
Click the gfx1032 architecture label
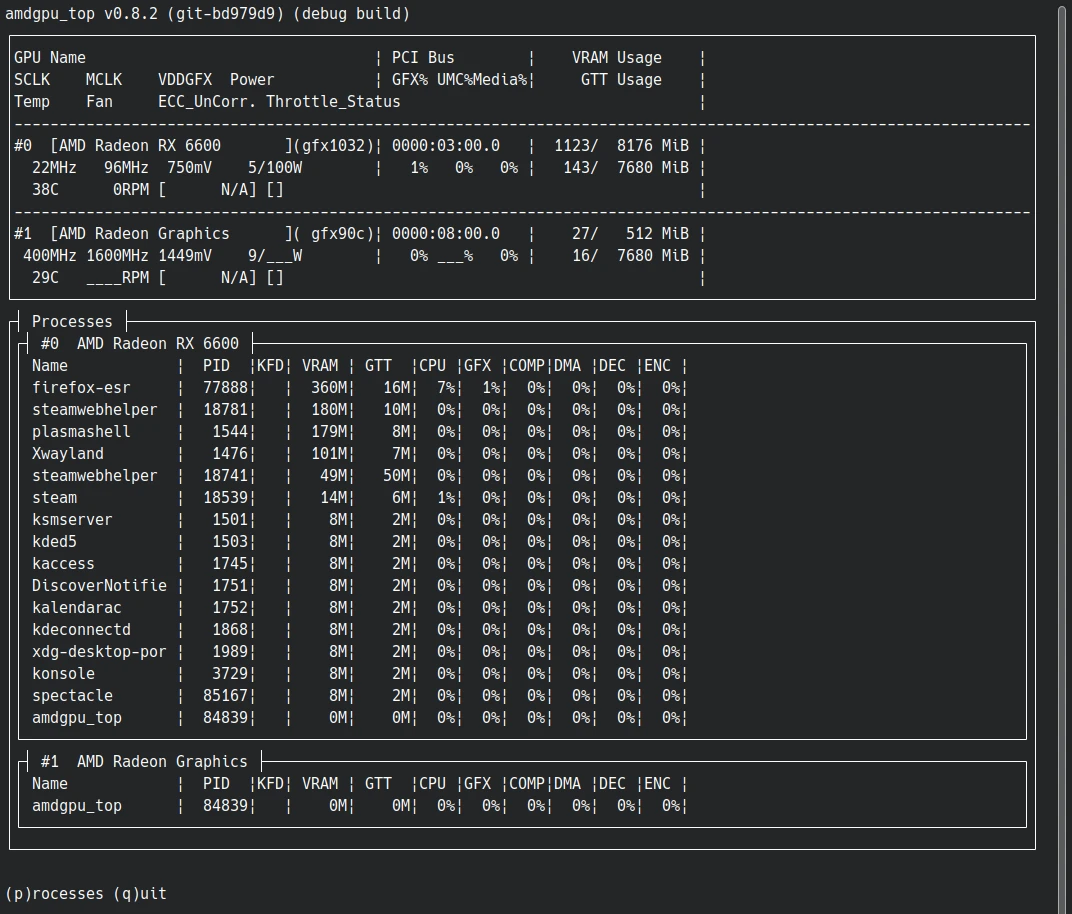tap(333, 146)
